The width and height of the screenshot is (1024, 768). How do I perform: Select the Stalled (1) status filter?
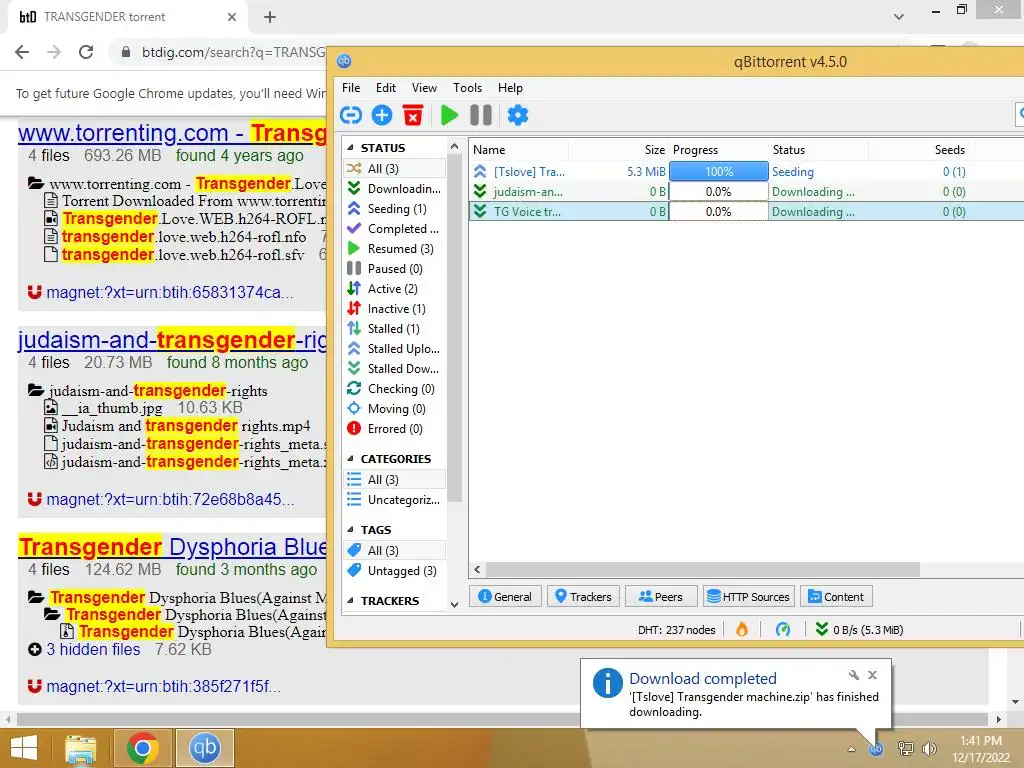pyautogui.click(x=394, y=328)
